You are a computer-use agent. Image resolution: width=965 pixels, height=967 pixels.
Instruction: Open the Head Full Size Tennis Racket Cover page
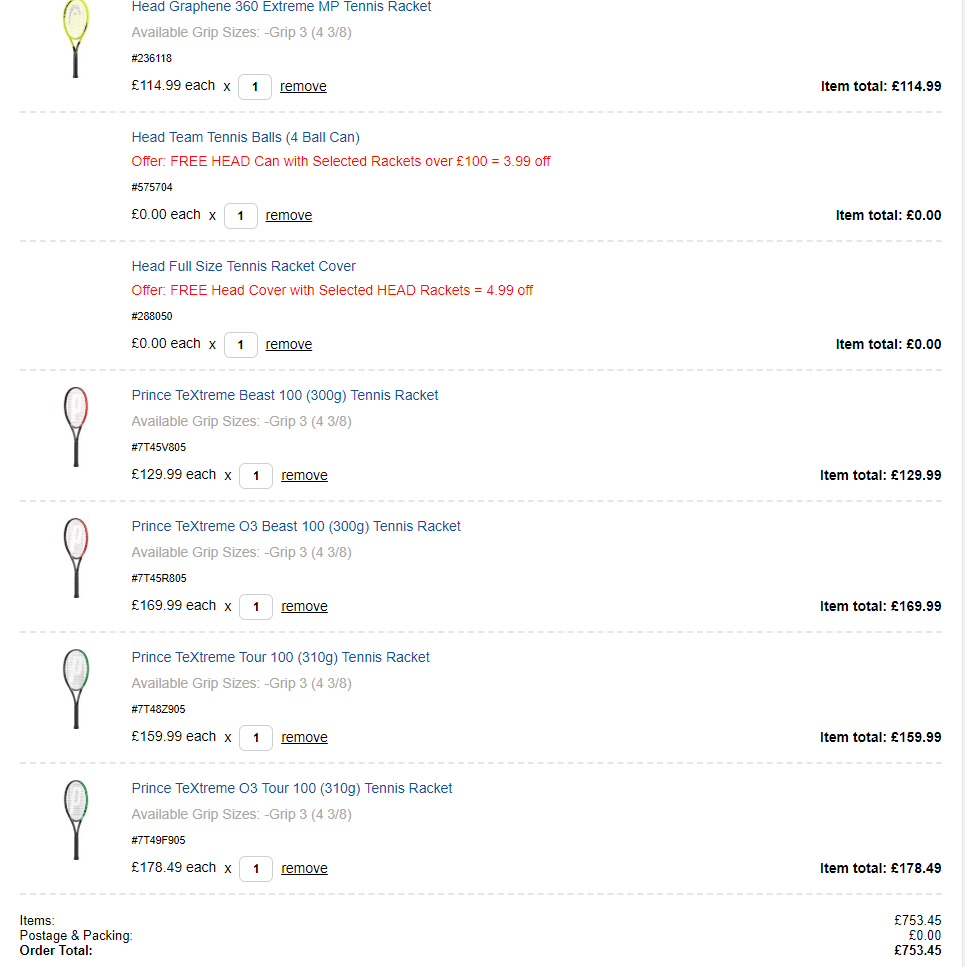[x=243, y=266]
